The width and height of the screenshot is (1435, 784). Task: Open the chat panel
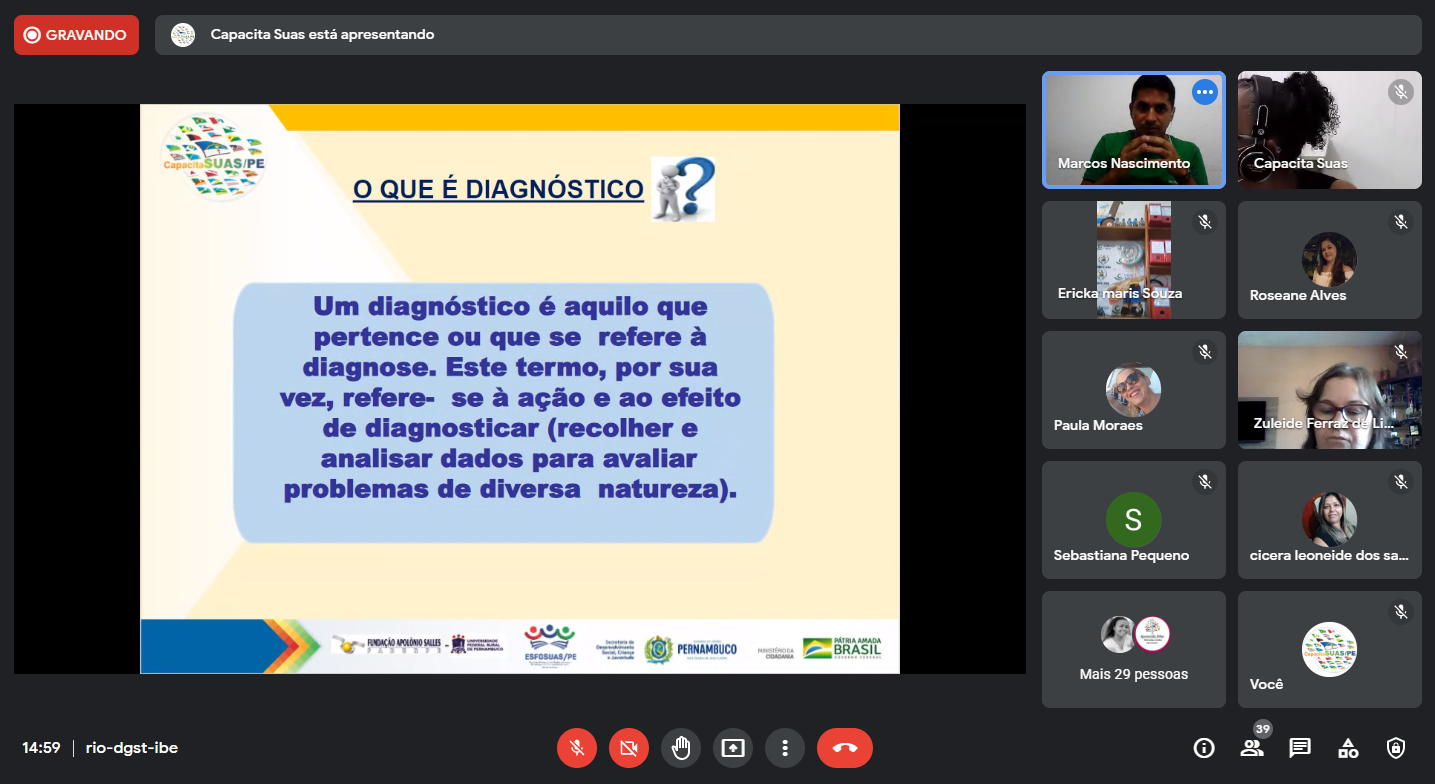[x=1300, y=747]
